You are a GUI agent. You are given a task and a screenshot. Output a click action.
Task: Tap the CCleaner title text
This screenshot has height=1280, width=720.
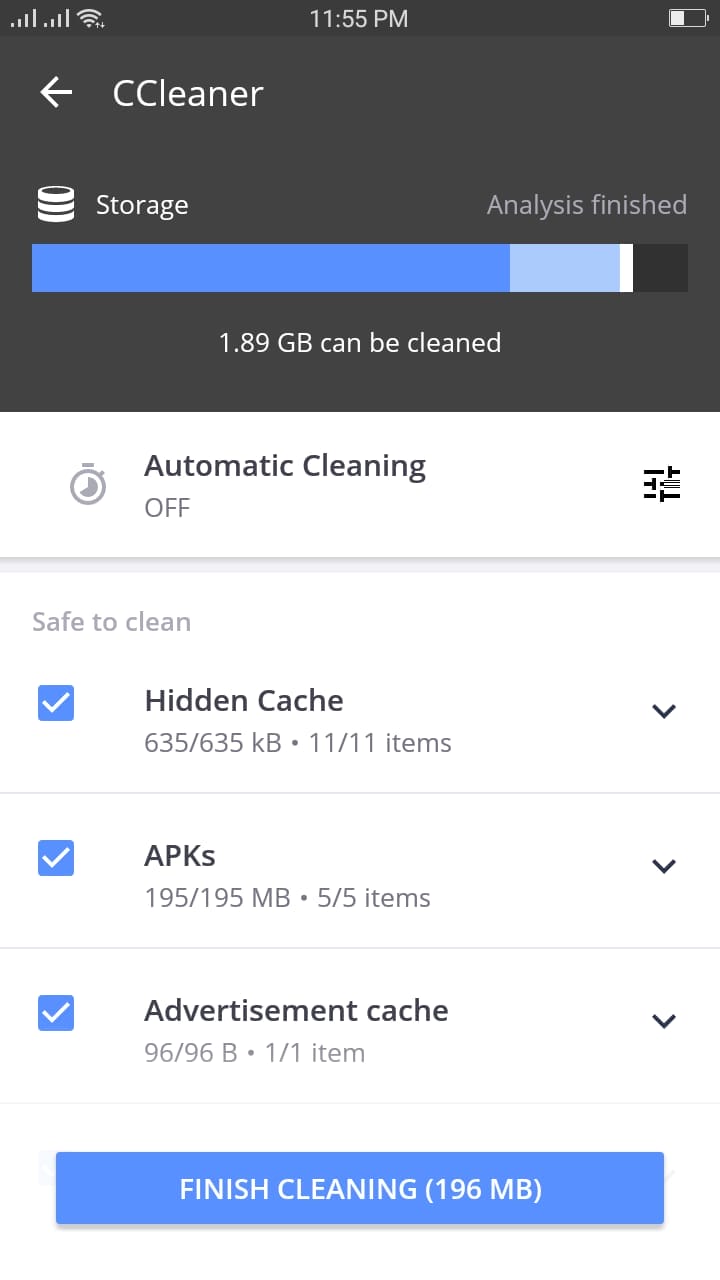[x=188, y=93]
